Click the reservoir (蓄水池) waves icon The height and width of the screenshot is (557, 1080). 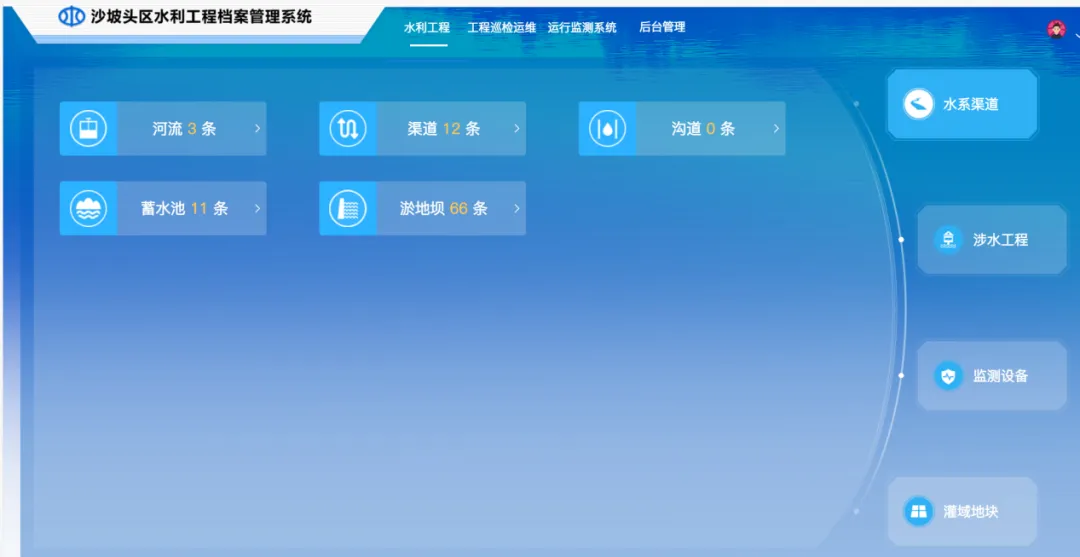tap(88, 209)
